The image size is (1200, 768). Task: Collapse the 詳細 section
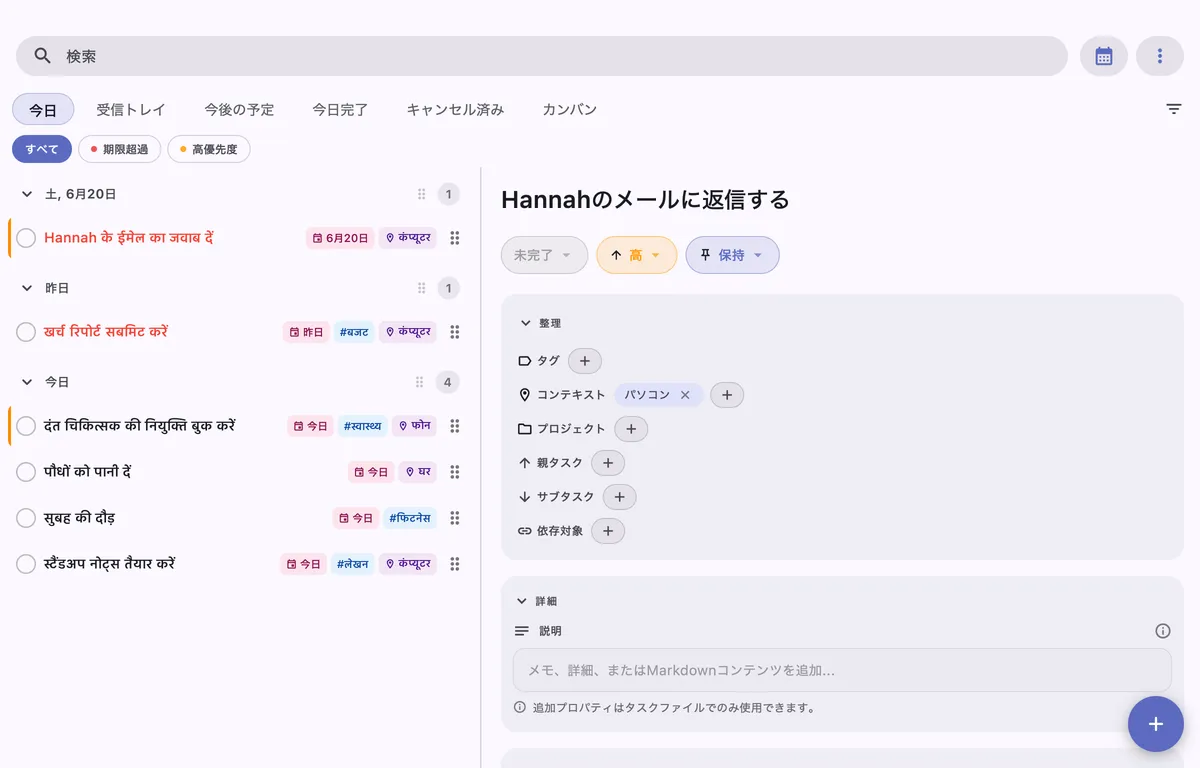coord(522,601)
